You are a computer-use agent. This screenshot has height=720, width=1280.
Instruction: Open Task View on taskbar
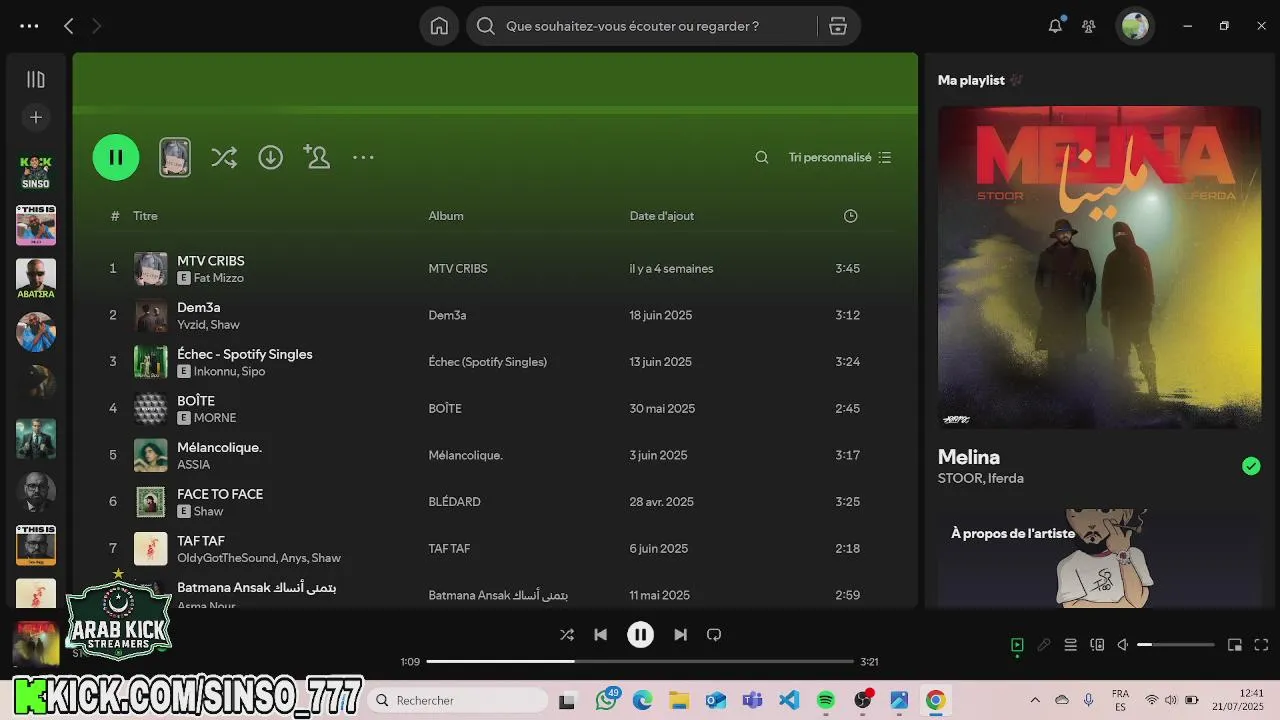567,700
